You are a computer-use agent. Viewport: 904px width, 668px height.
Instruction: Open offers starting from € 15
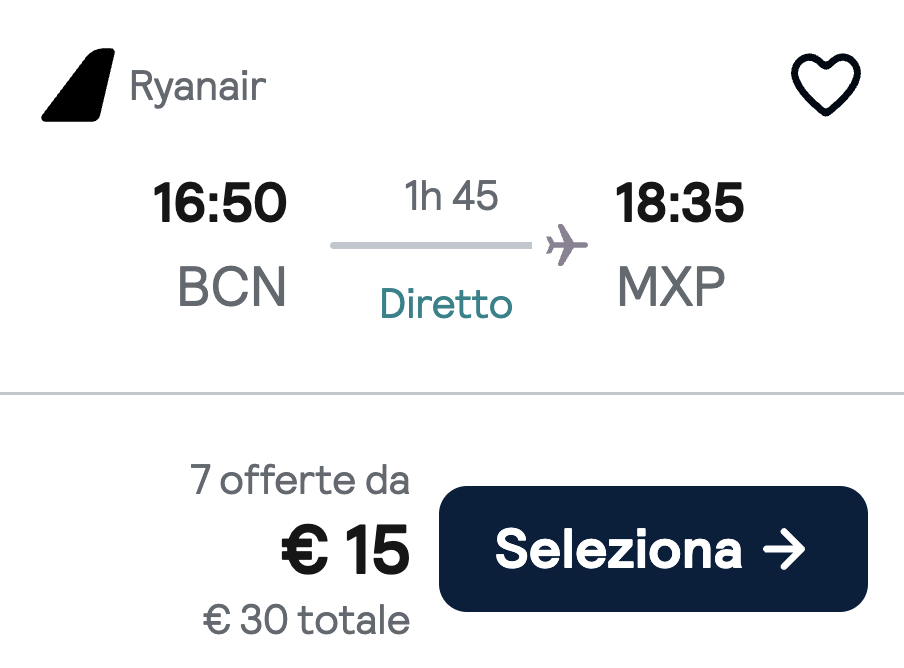coord(344,547)
